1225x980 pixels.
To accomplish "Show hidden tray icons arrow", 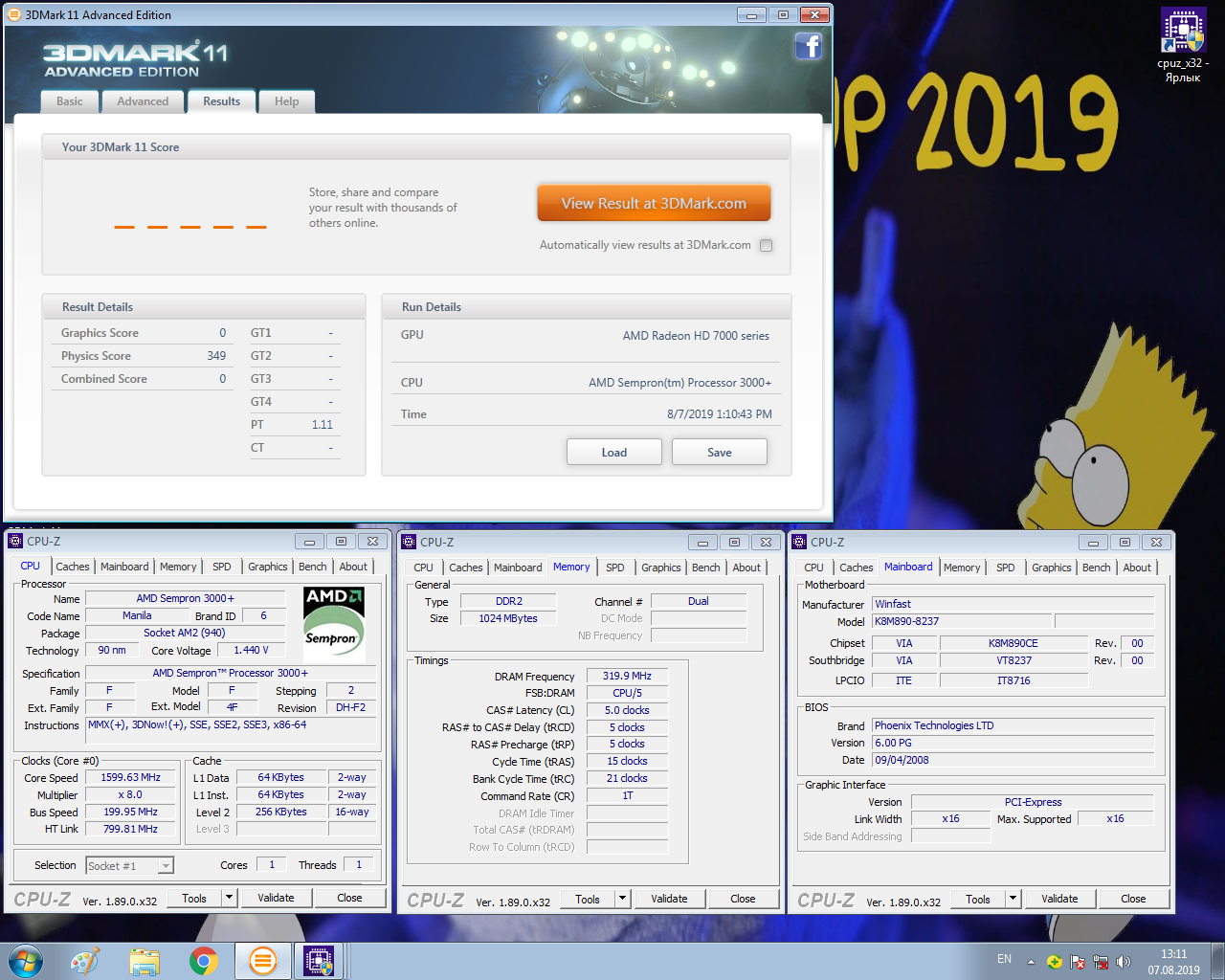I will (x=1031, y=962).
